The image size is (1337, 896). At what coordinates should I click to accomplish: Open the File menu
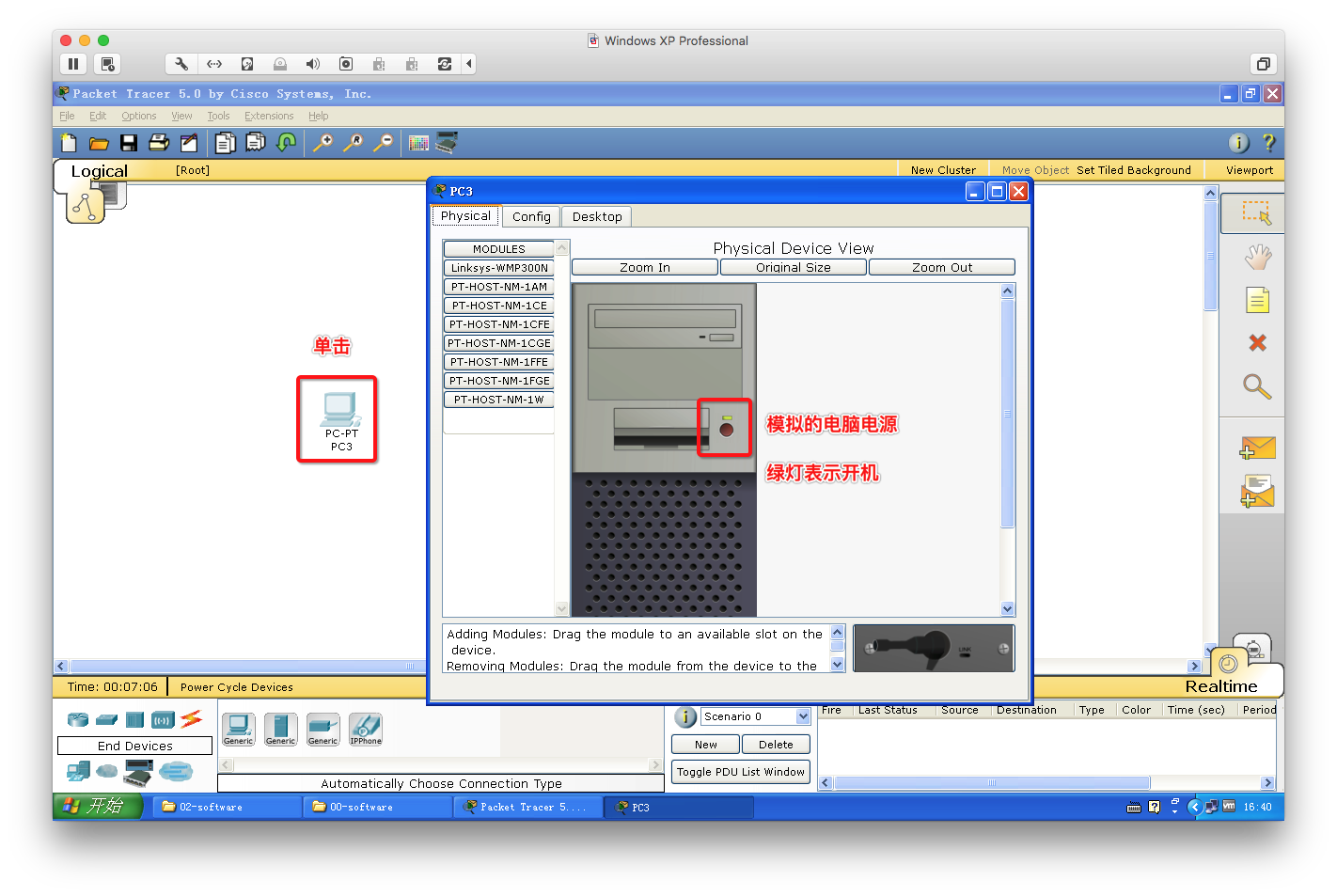click(x=67, y=116)
